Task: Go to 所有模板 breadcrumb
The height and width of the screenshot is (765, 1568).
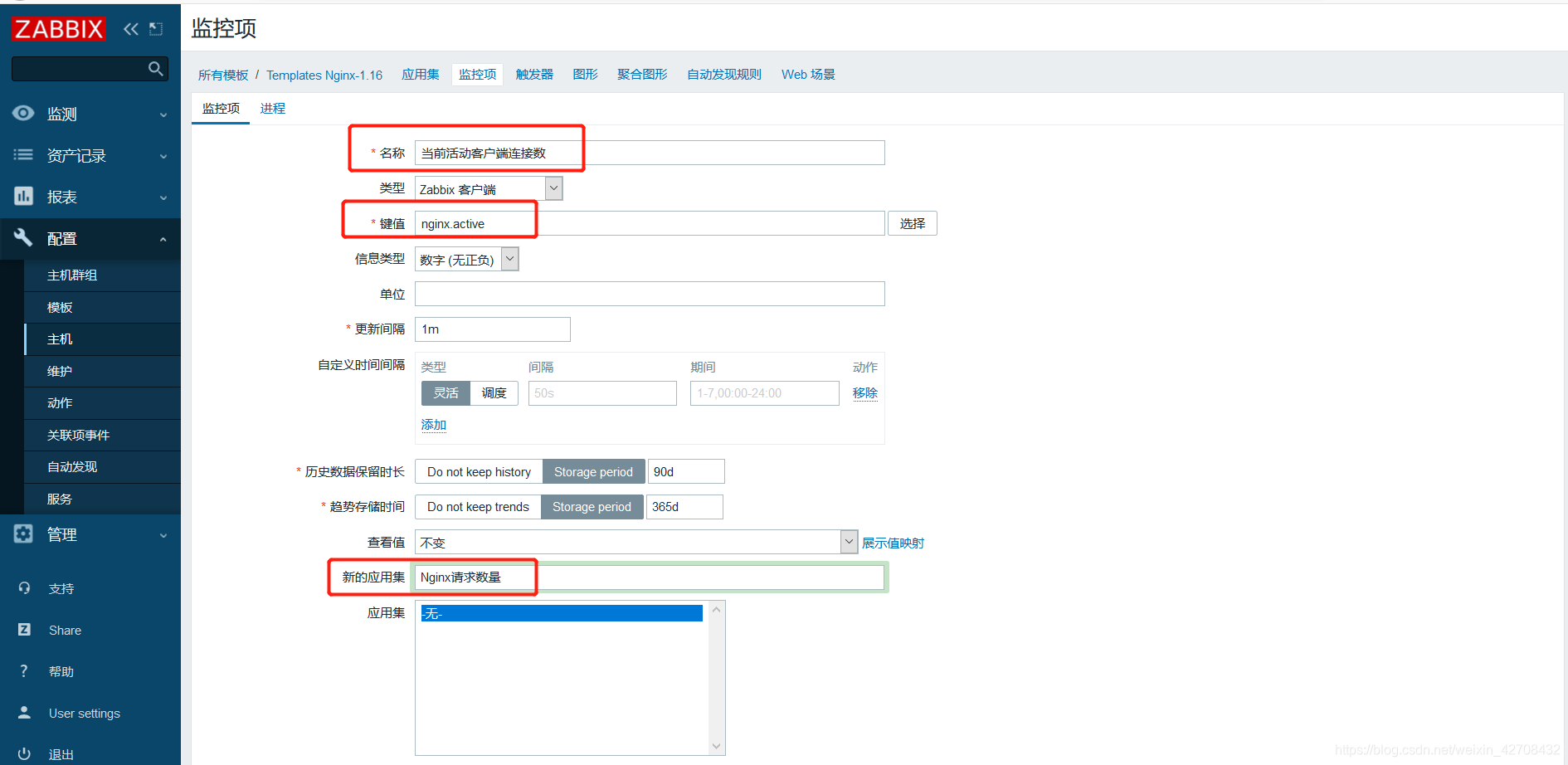Action: coord(223,76)
